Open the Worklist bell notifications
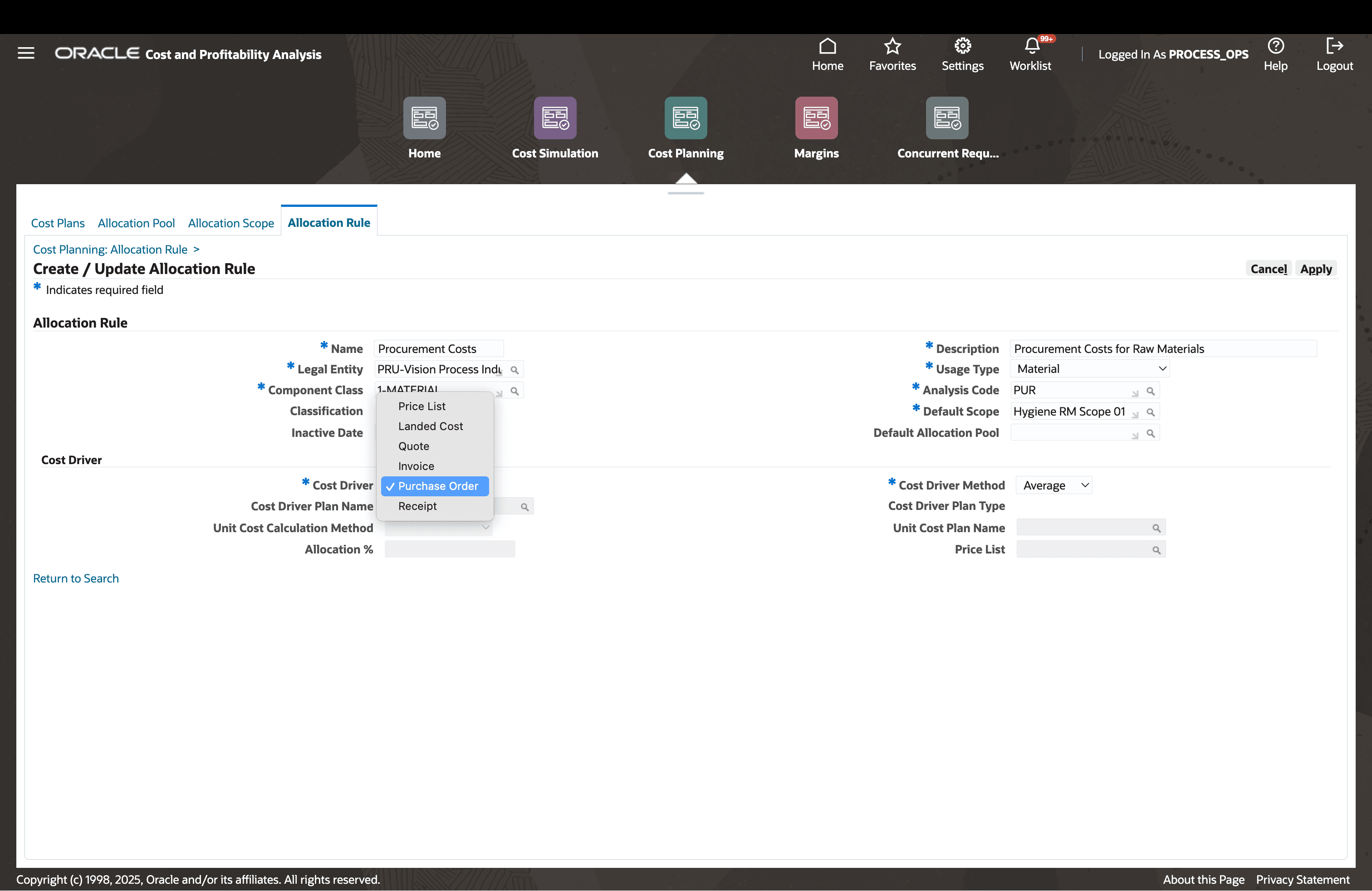 click(x=1031, y=46)
